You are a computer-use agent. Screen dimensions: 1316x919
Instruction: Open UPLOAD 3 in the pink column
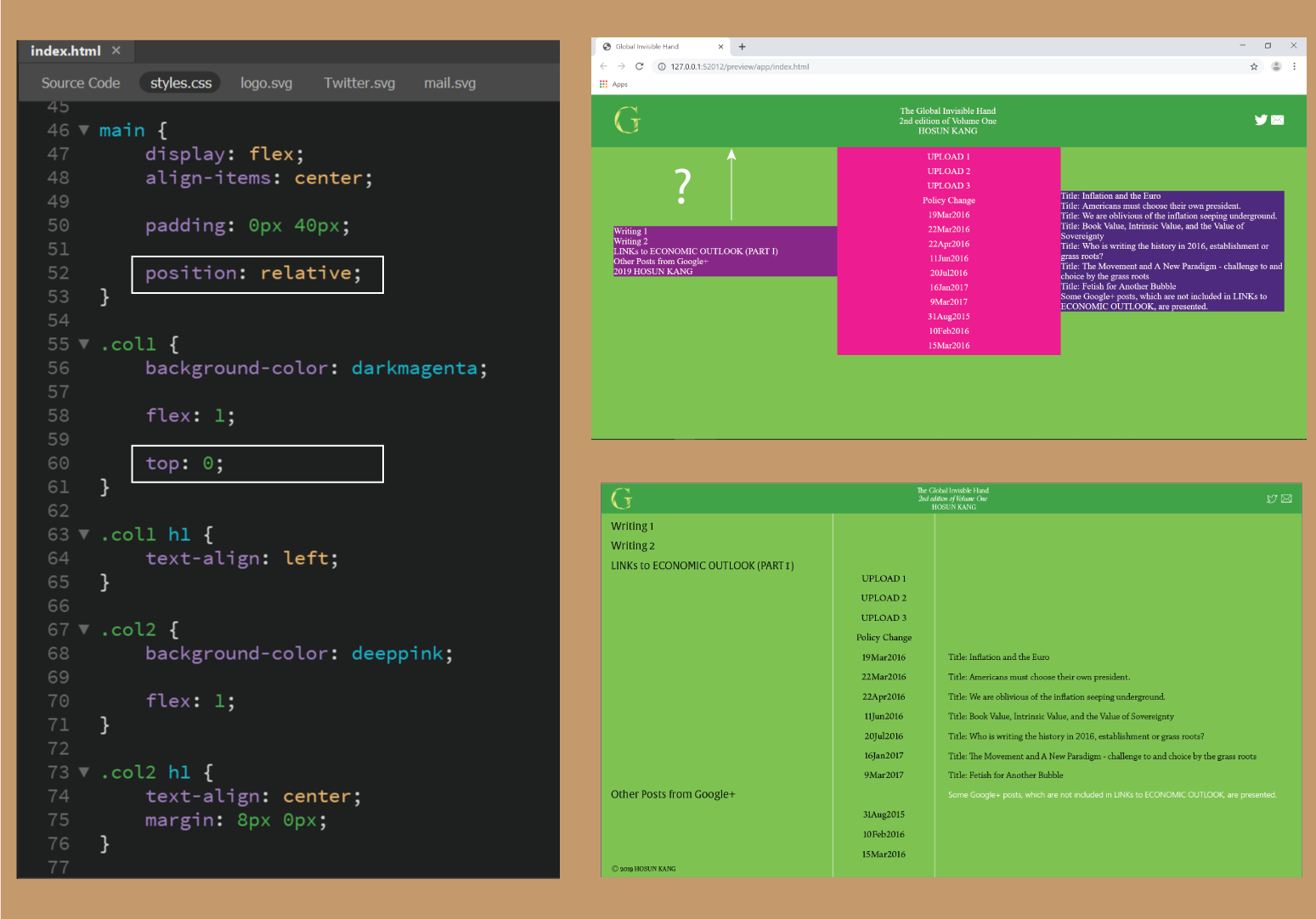[948, 185]
